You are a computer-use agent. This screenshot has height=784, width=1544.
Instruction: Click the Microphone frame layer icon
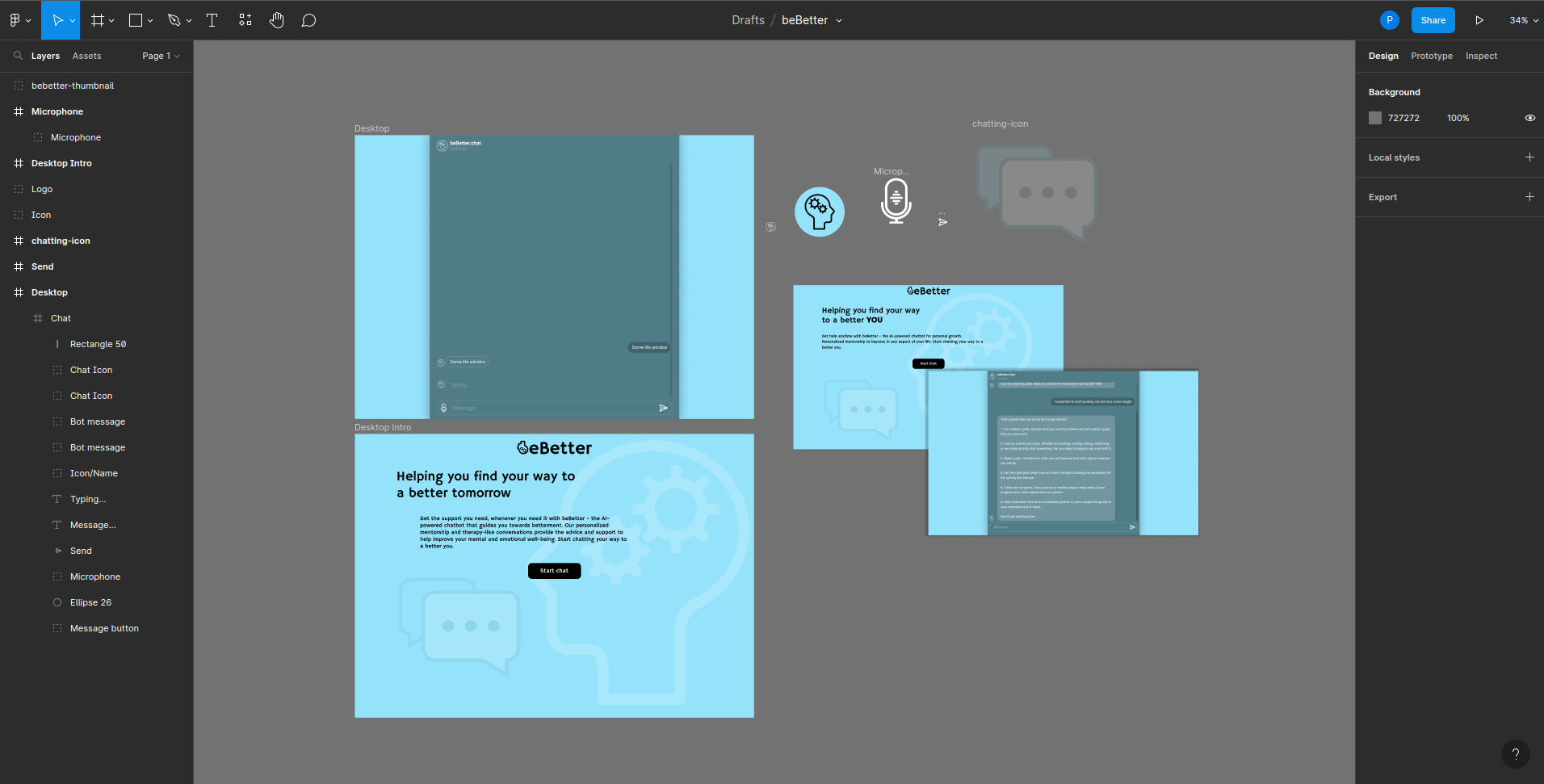click(x=19, y=111)
